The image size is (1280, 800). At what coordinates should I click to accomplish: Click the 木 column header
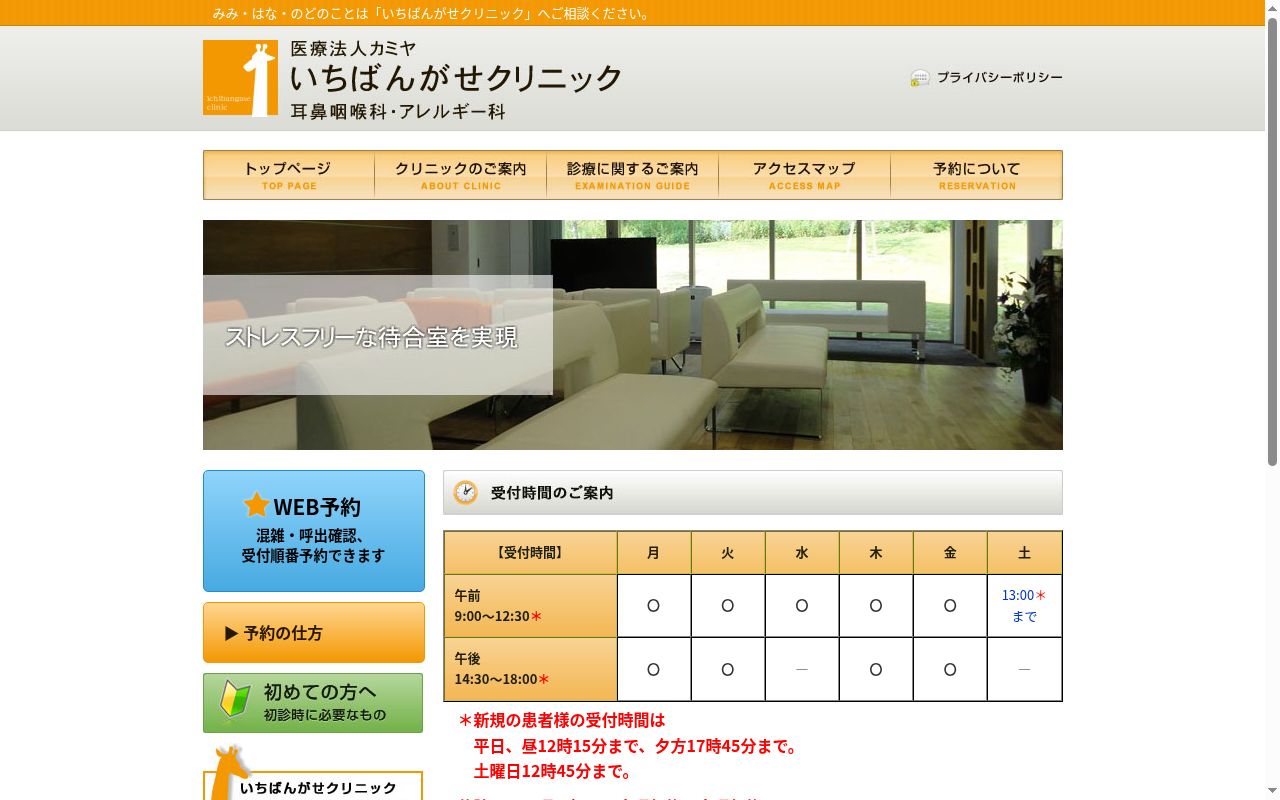[x=876, y=553]
